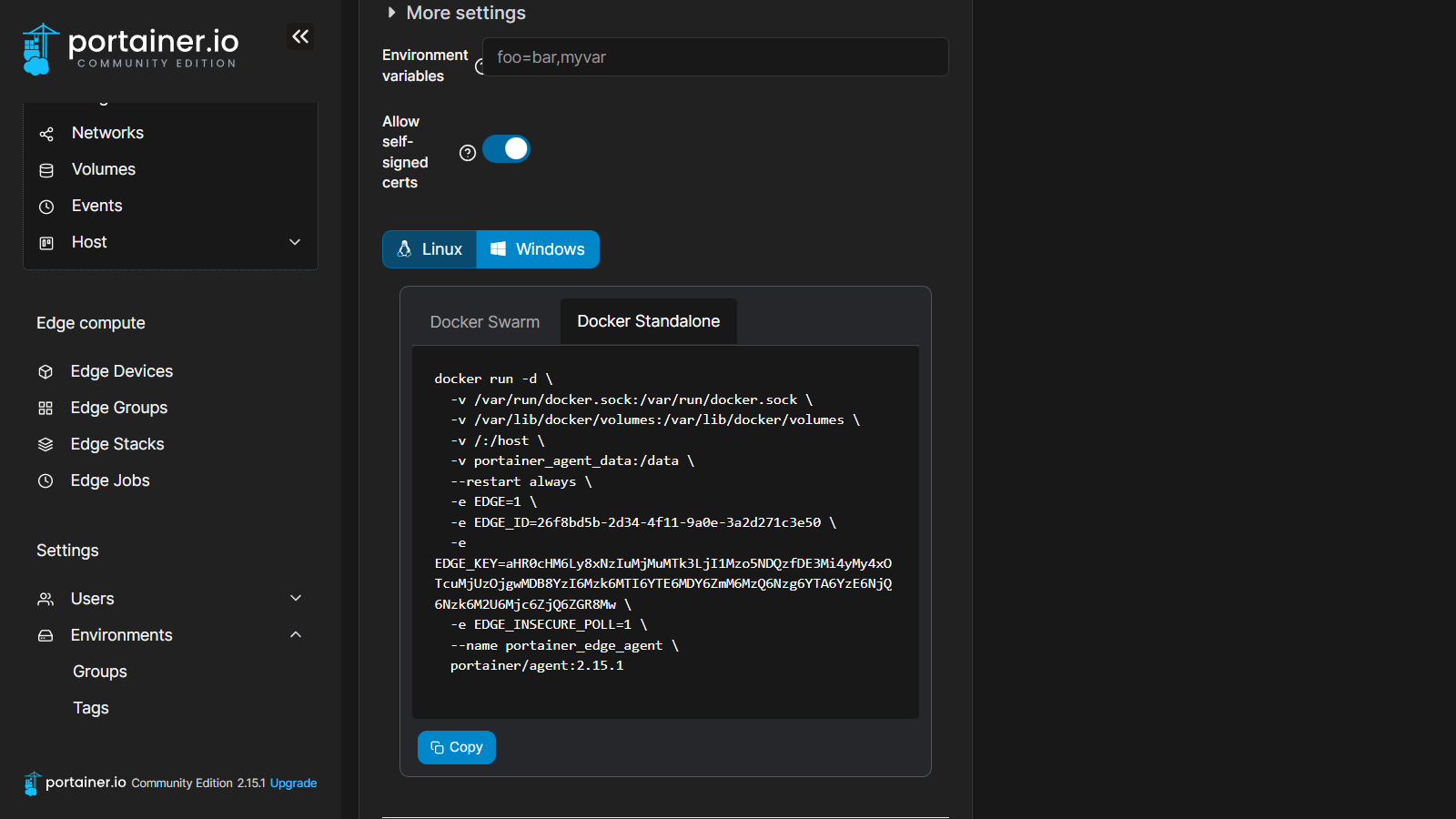Copy the docker run command
1456x819 pixels.
(457, 747)
